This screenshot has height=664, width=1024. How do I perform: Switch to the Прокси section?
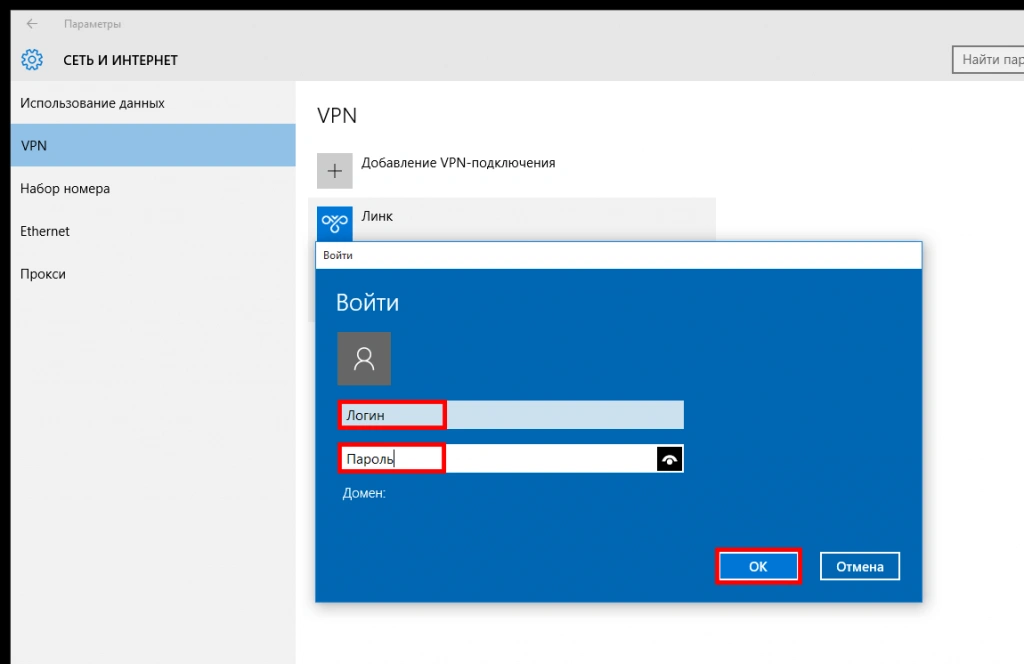(x=43, y=274)
